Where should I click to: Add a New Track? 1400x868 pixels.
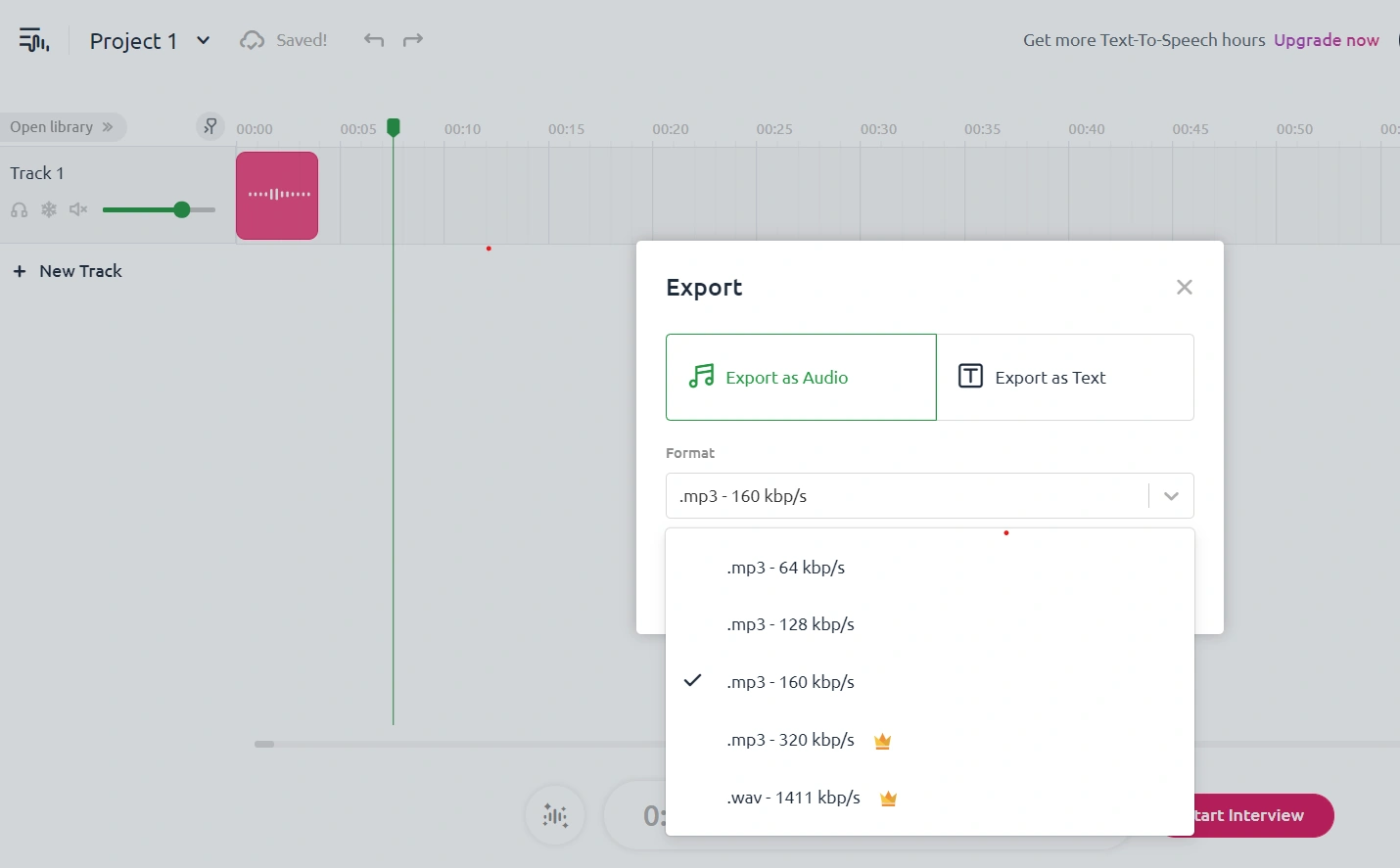pos(68,271)
